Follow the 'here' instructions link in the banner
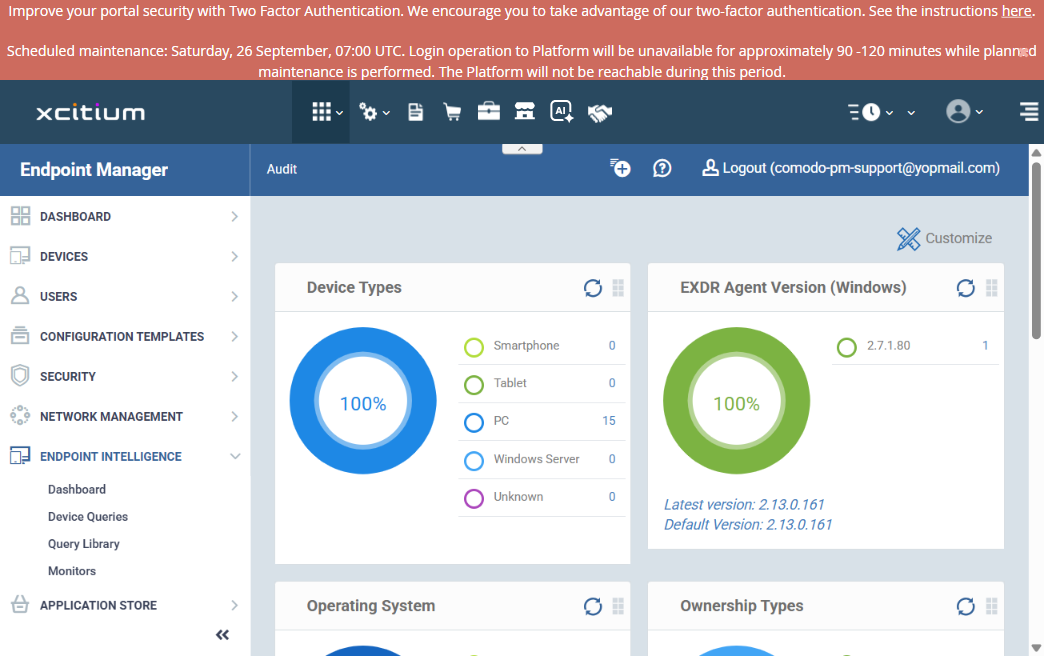 tap(1016, 11)
